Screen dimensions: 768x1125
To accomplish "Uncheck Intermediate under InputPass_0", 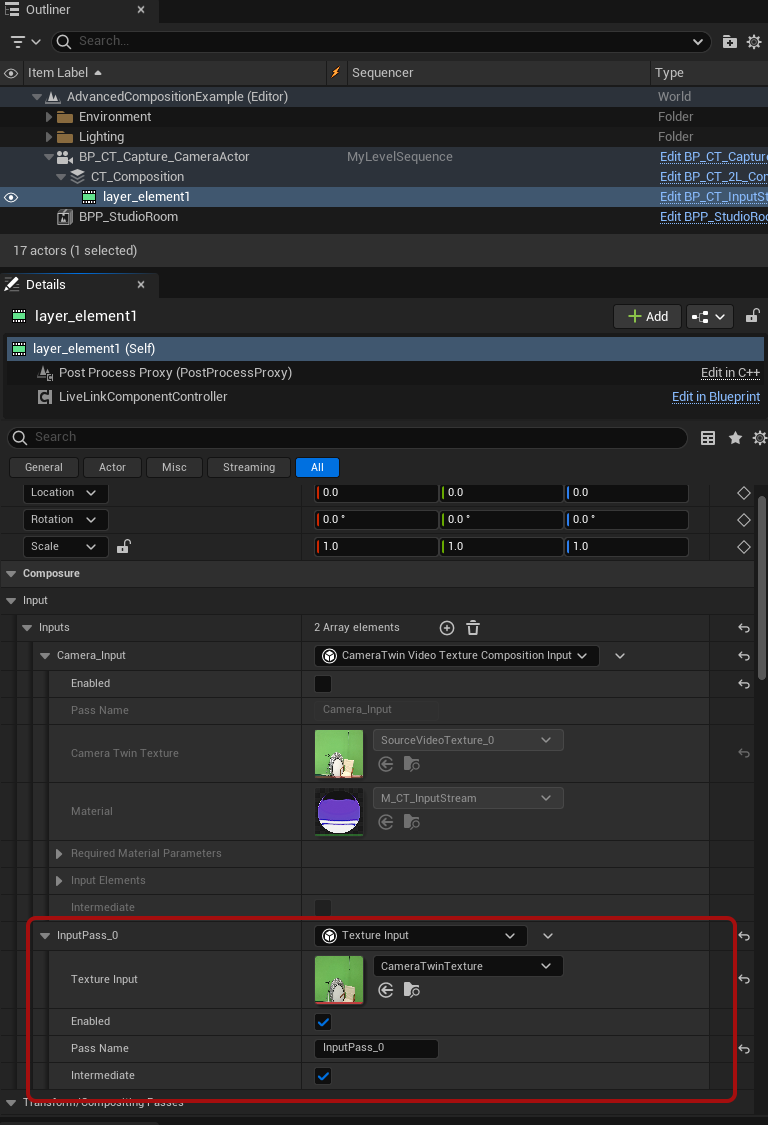I will click(x=323, y=1076).
